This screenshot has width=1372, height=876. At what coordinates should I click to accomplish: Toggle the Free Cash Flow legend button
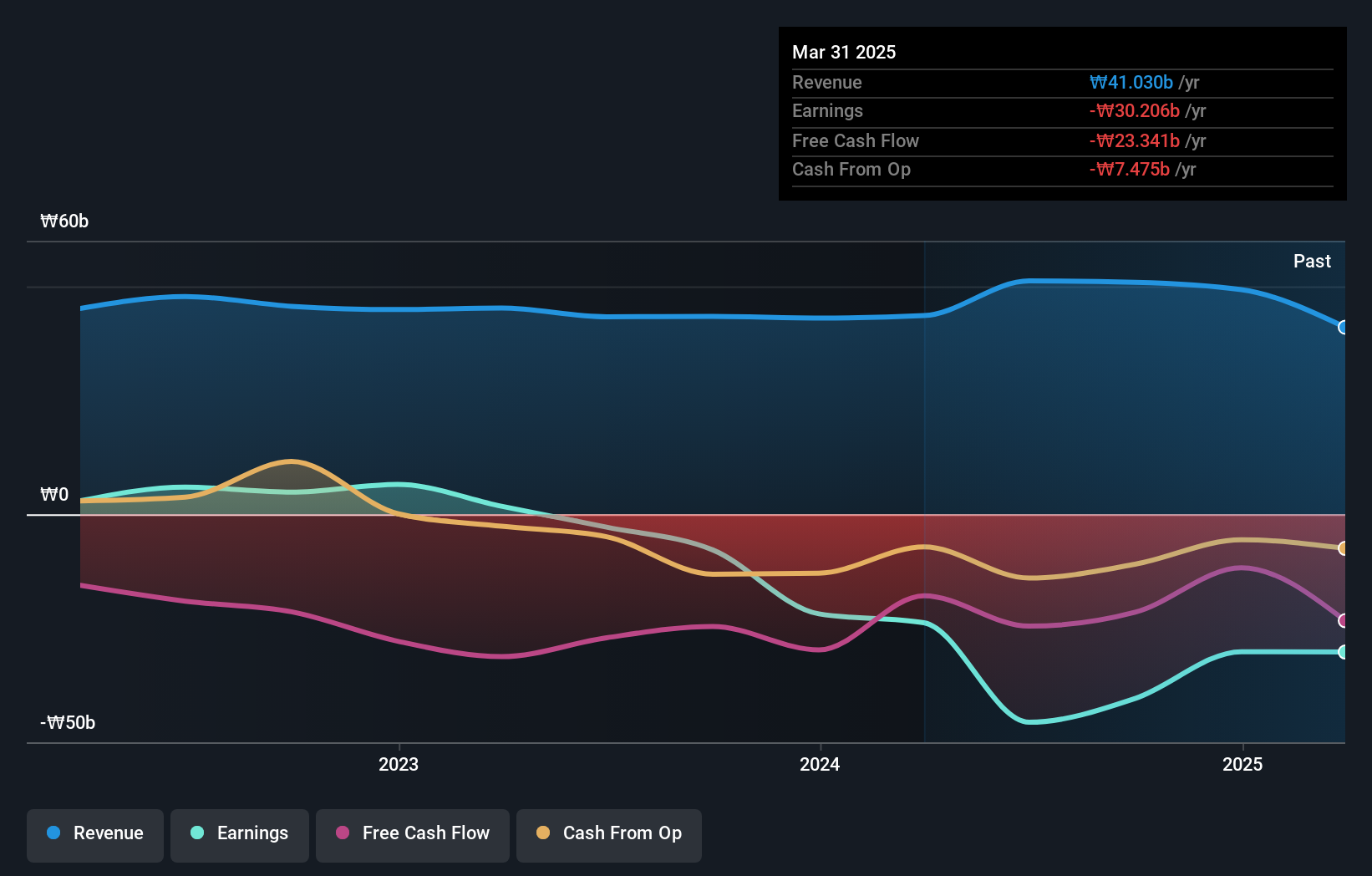coord(413,835)
